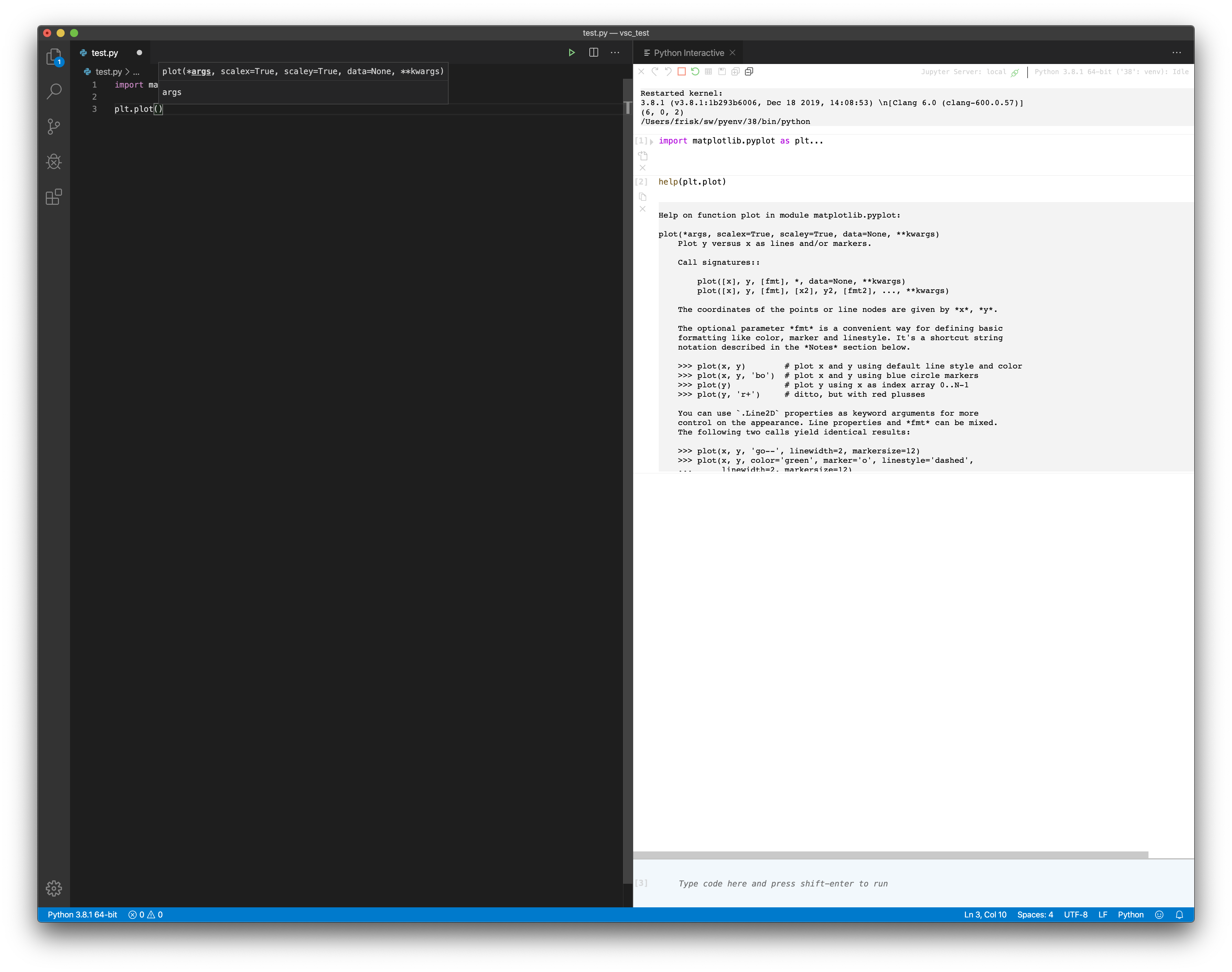Expand collapsed import cell [1]
The width and height of the screenshot is (1232, 972).
652,142
